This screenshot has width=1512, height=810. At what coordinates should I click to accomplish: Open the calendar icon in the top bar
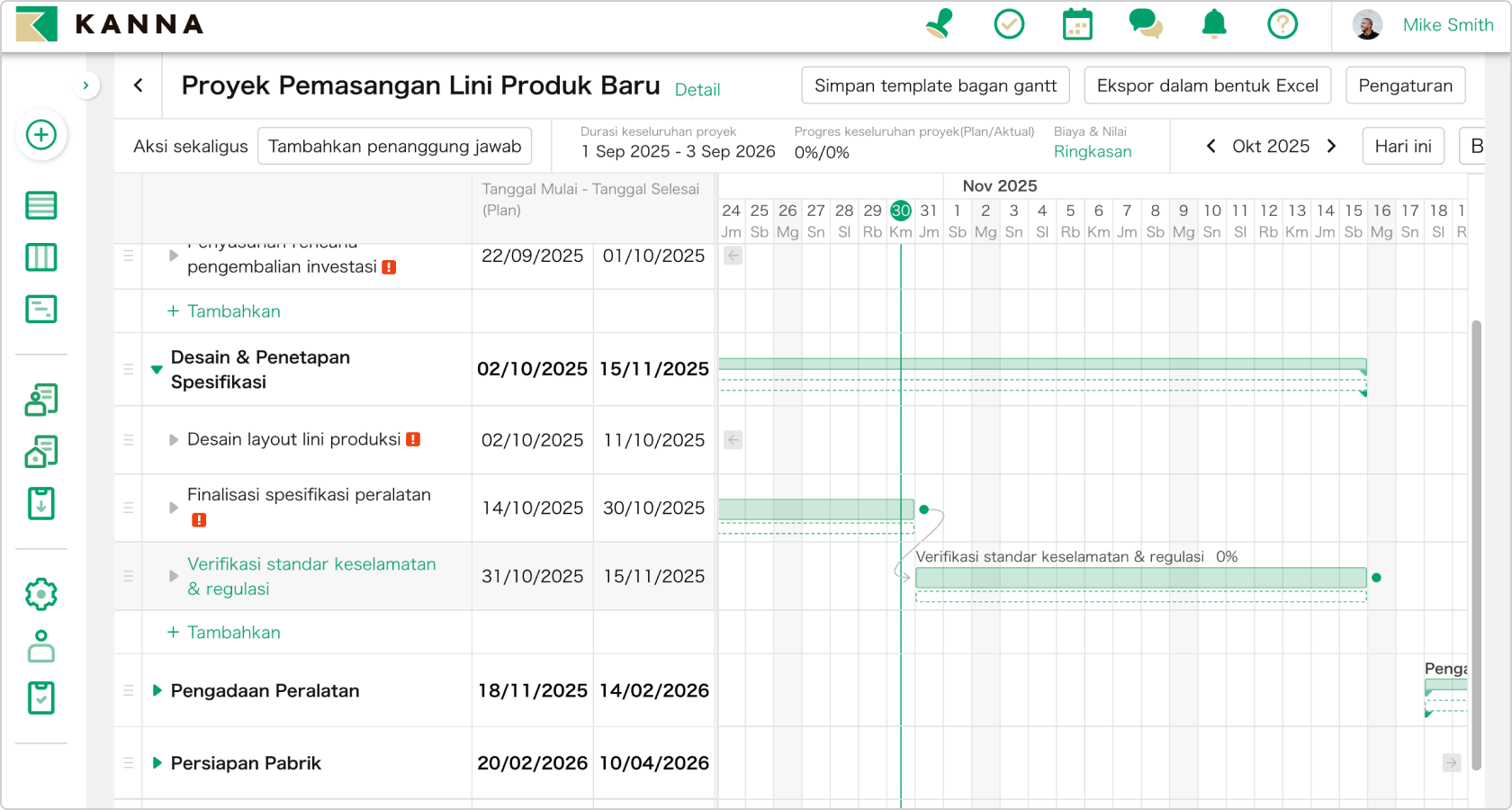point(1077,24)
